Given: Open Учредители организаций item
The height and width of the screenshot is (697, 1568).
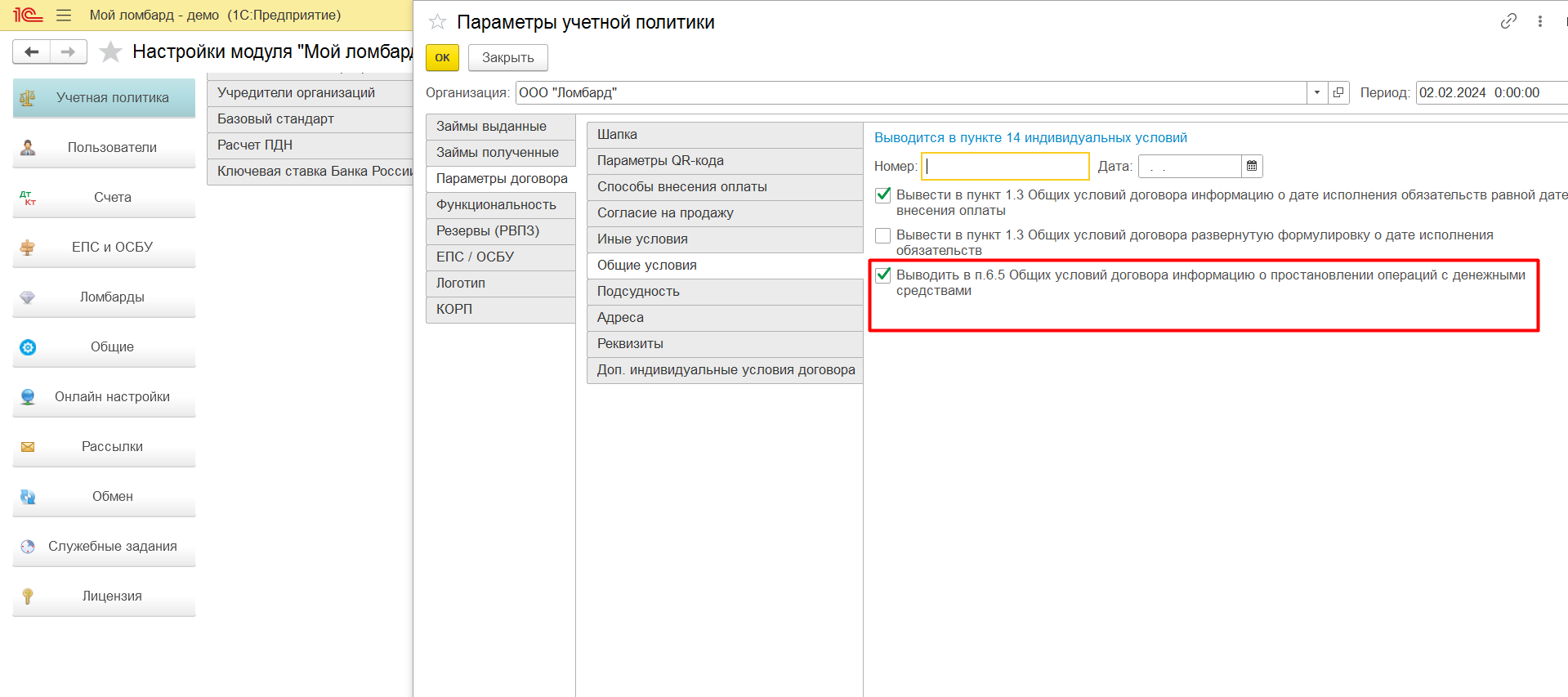Looking at the screenshot, I should [310, 93].
